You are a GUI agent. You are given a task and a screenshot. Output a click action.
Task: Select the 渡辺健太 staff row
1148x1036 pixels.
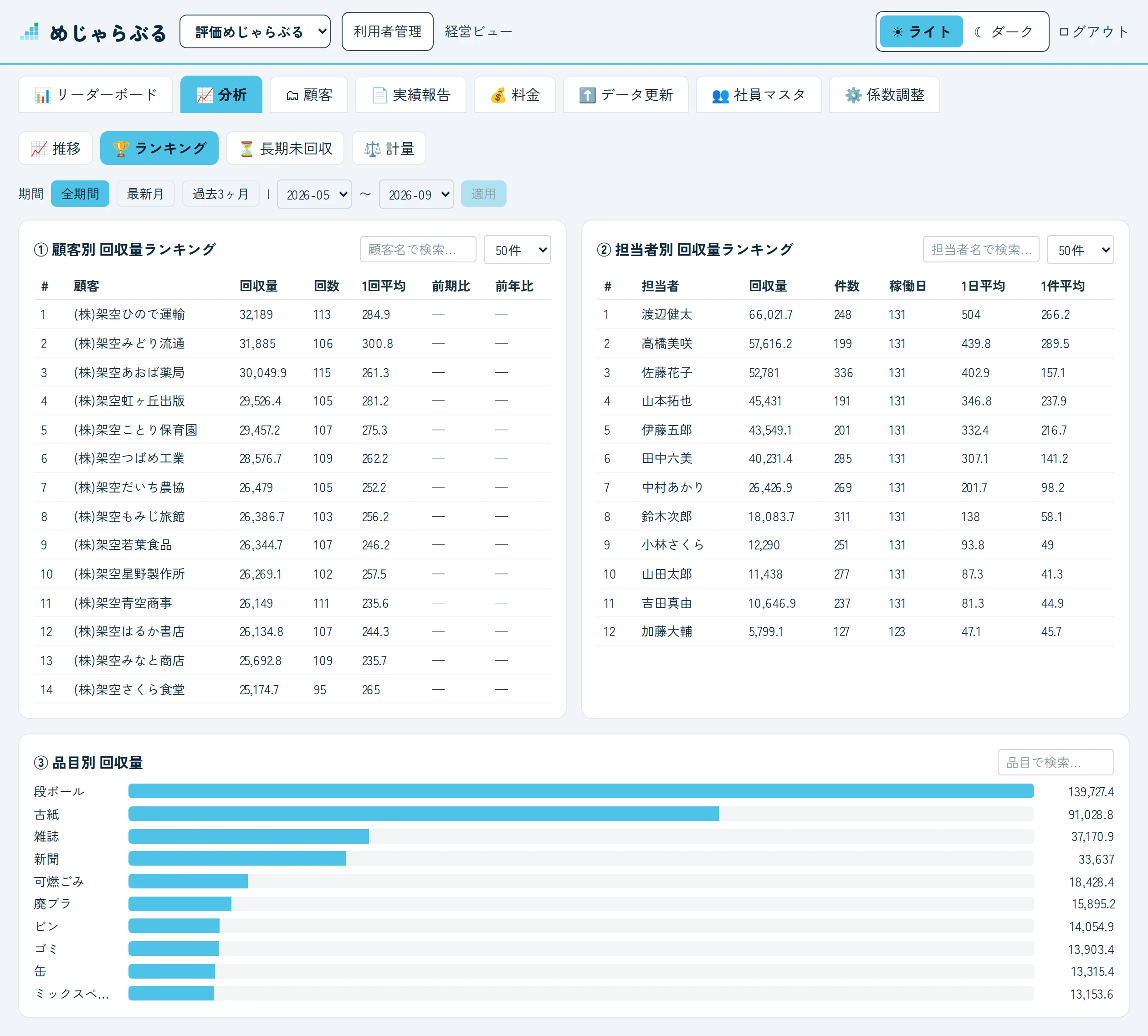[x=855, y=314]
